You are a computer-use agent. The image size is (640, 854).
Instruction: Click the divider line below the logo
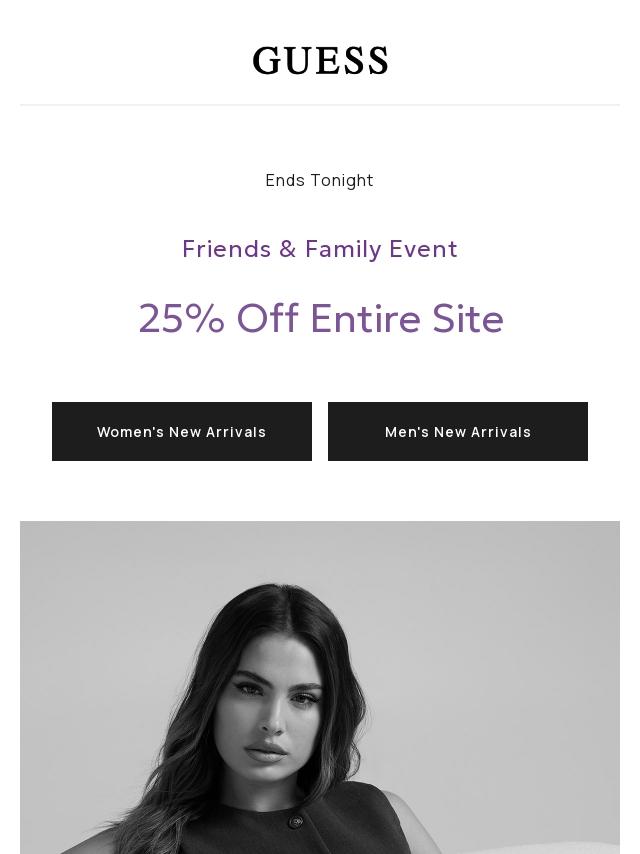click(320, 104)
